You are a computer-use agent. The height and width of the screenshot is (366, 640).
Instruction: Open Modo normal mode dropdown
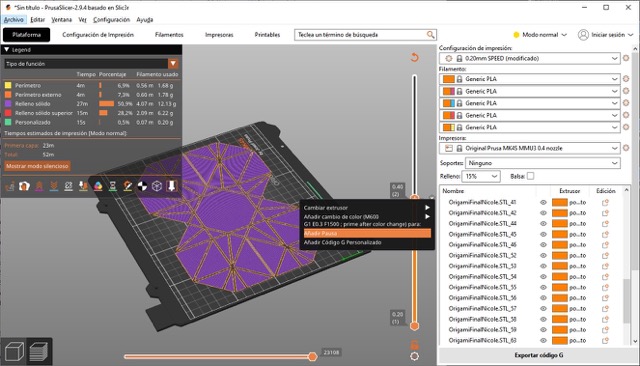click(x=540, y=35)
